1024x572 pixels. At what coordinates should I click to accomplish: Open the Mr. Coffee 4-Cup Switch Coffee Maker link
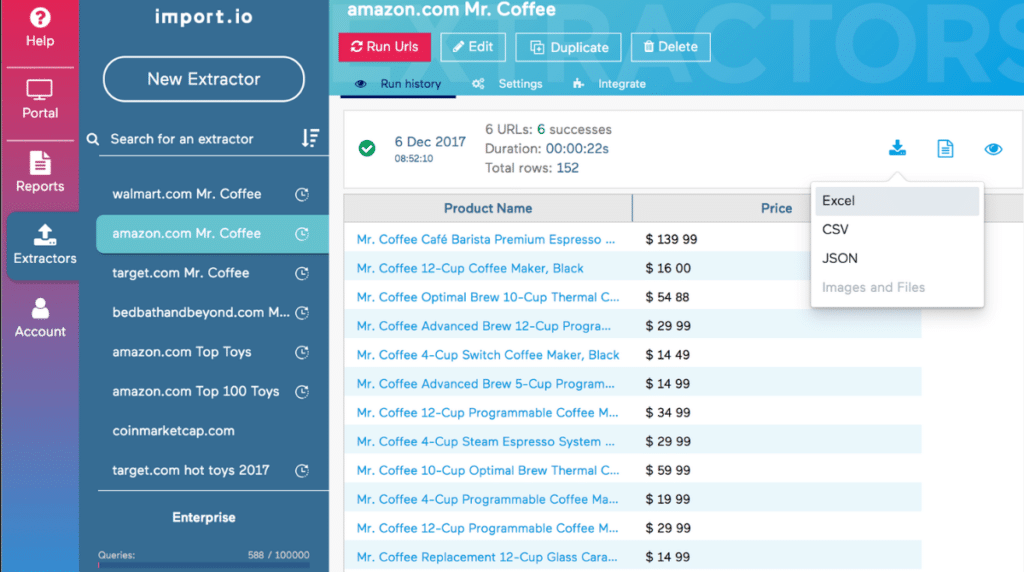[488, 355]
